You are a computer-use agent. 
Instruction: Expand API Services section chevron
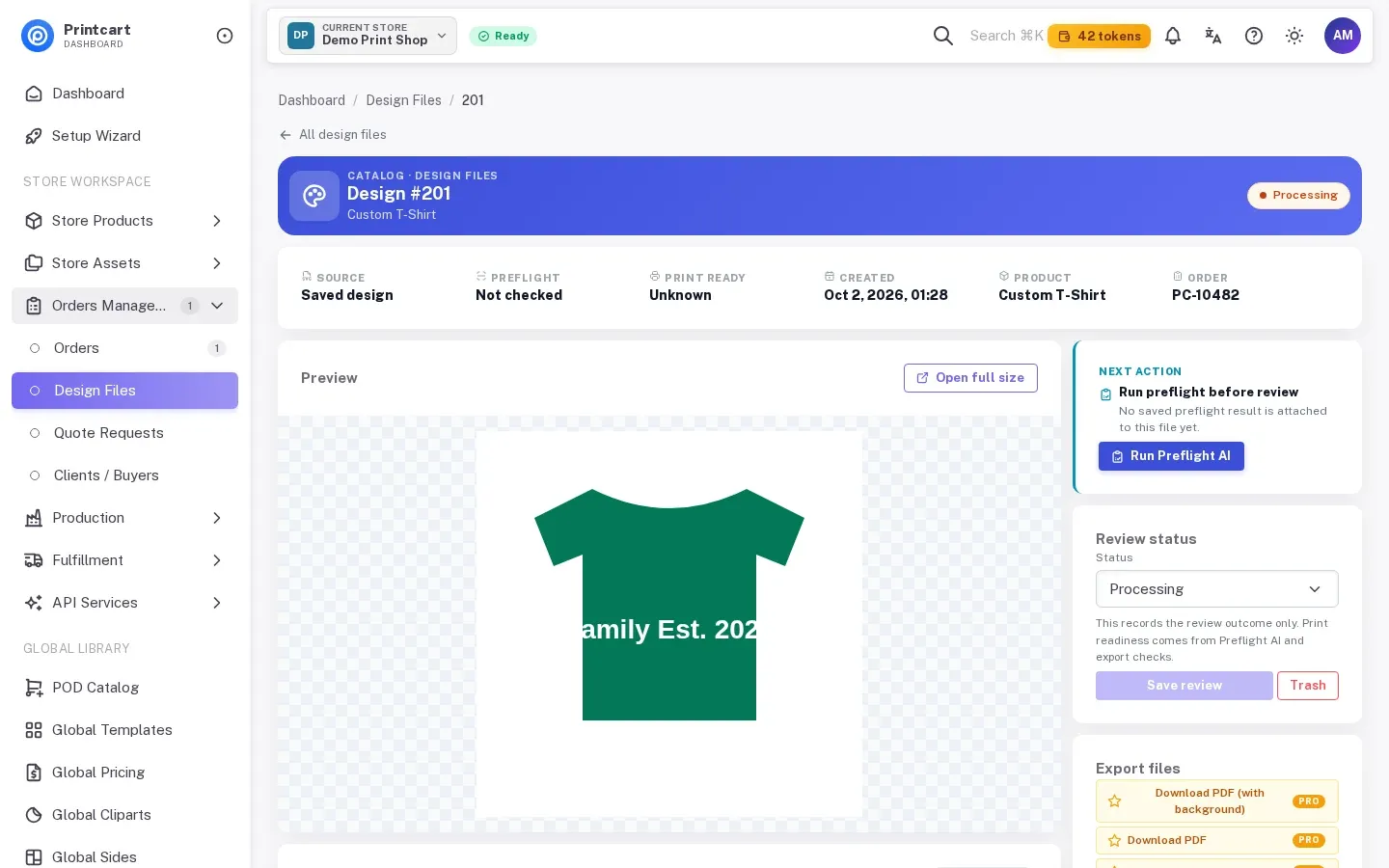pyautogui.click(x=217, y=603)
